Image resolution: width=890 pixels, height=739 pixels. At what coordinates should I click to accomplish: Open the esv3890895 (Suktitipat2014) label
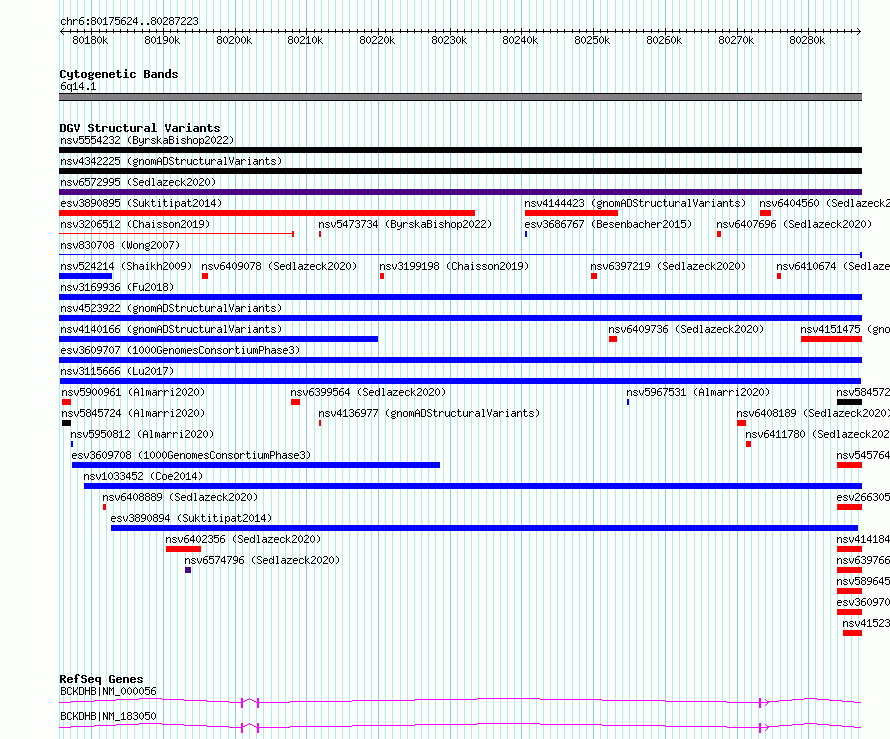coord(141,203)
